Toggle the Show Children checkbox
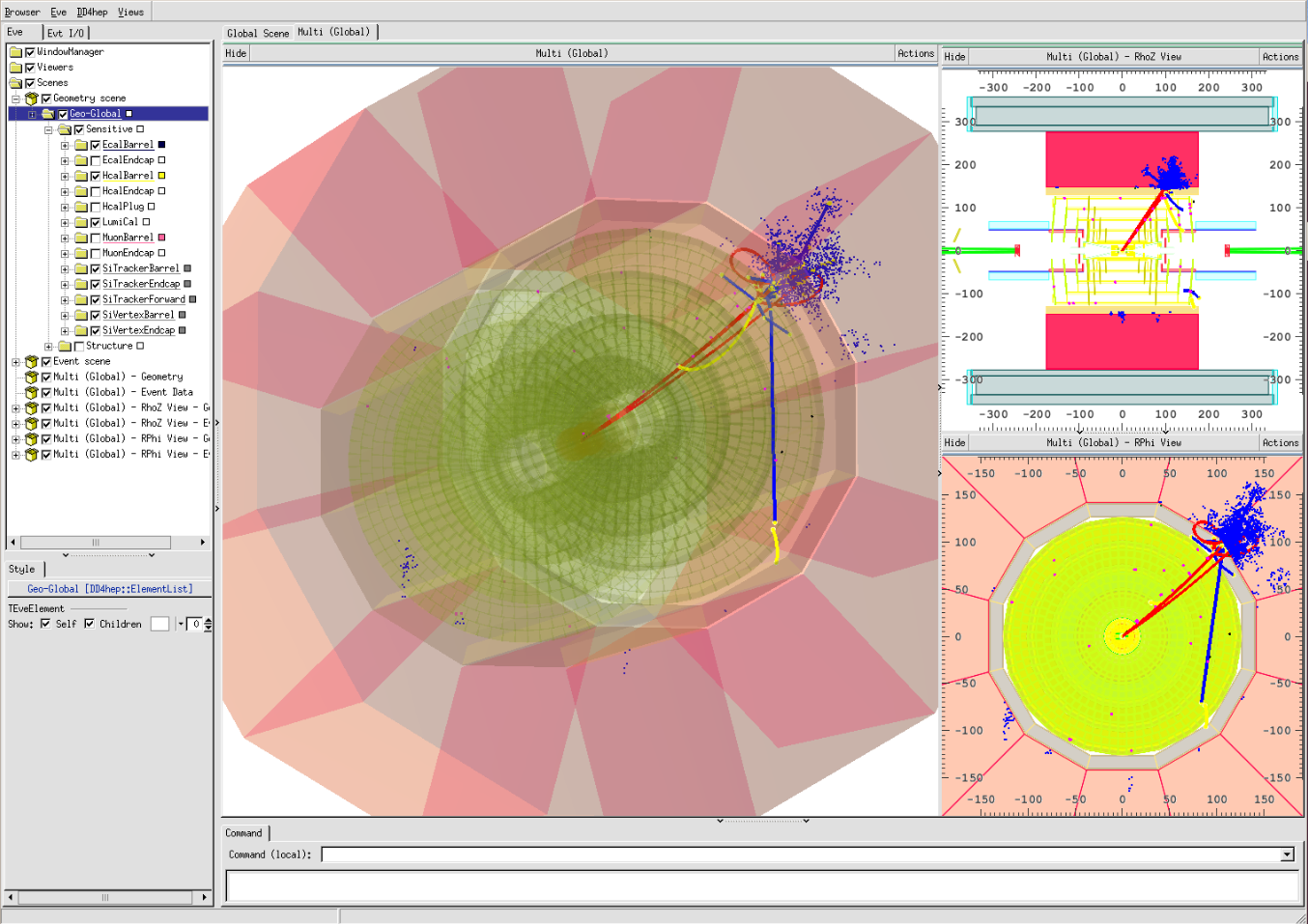The height and width of the screenshot is (924, 1308). pos(90,624)
